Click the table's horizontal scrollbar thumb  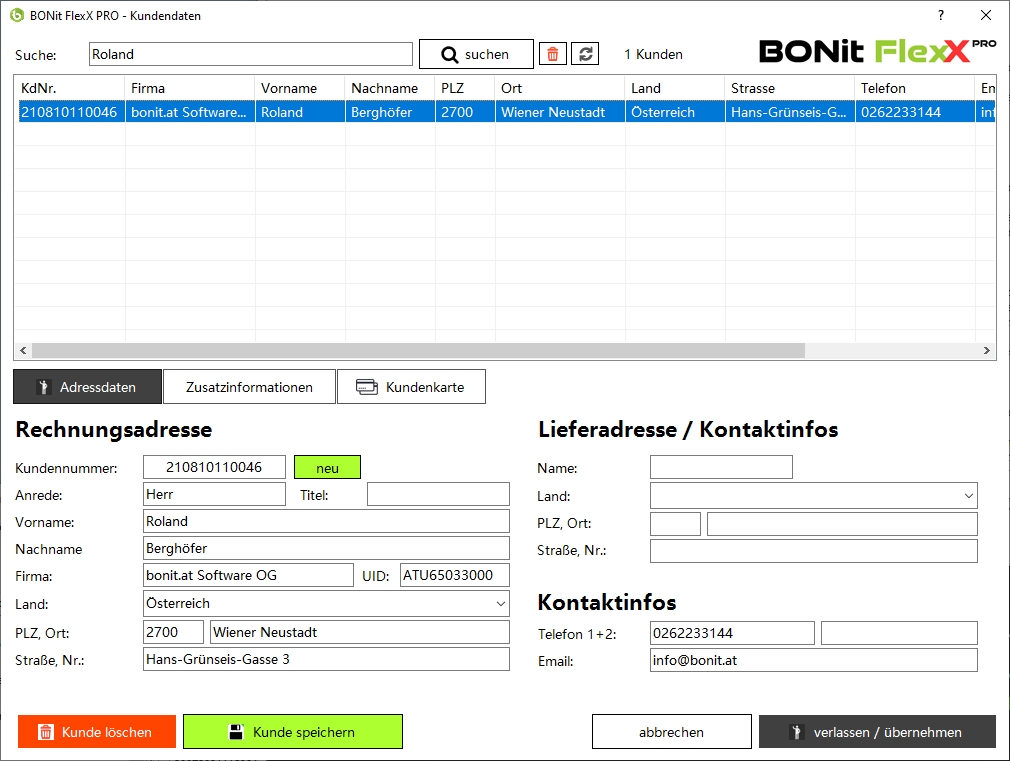(x=418, y=351)
